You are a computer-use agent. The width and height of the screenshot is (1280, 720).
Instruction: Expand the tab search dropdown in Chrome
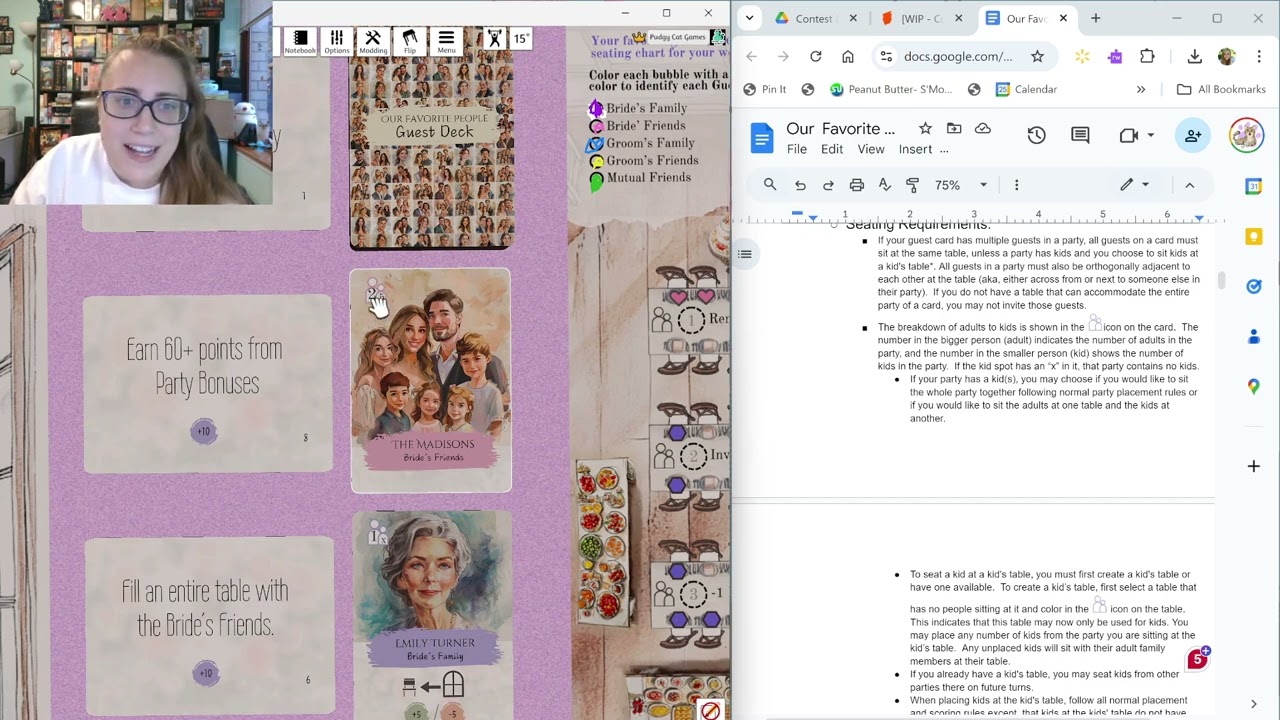(749, 18)
